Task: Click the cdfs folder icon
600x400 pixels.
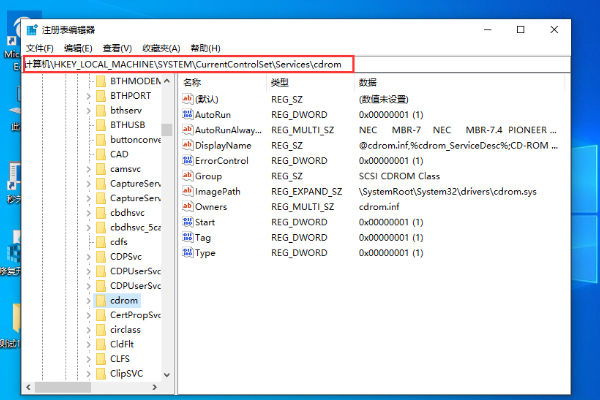Action: click(101, 242)
